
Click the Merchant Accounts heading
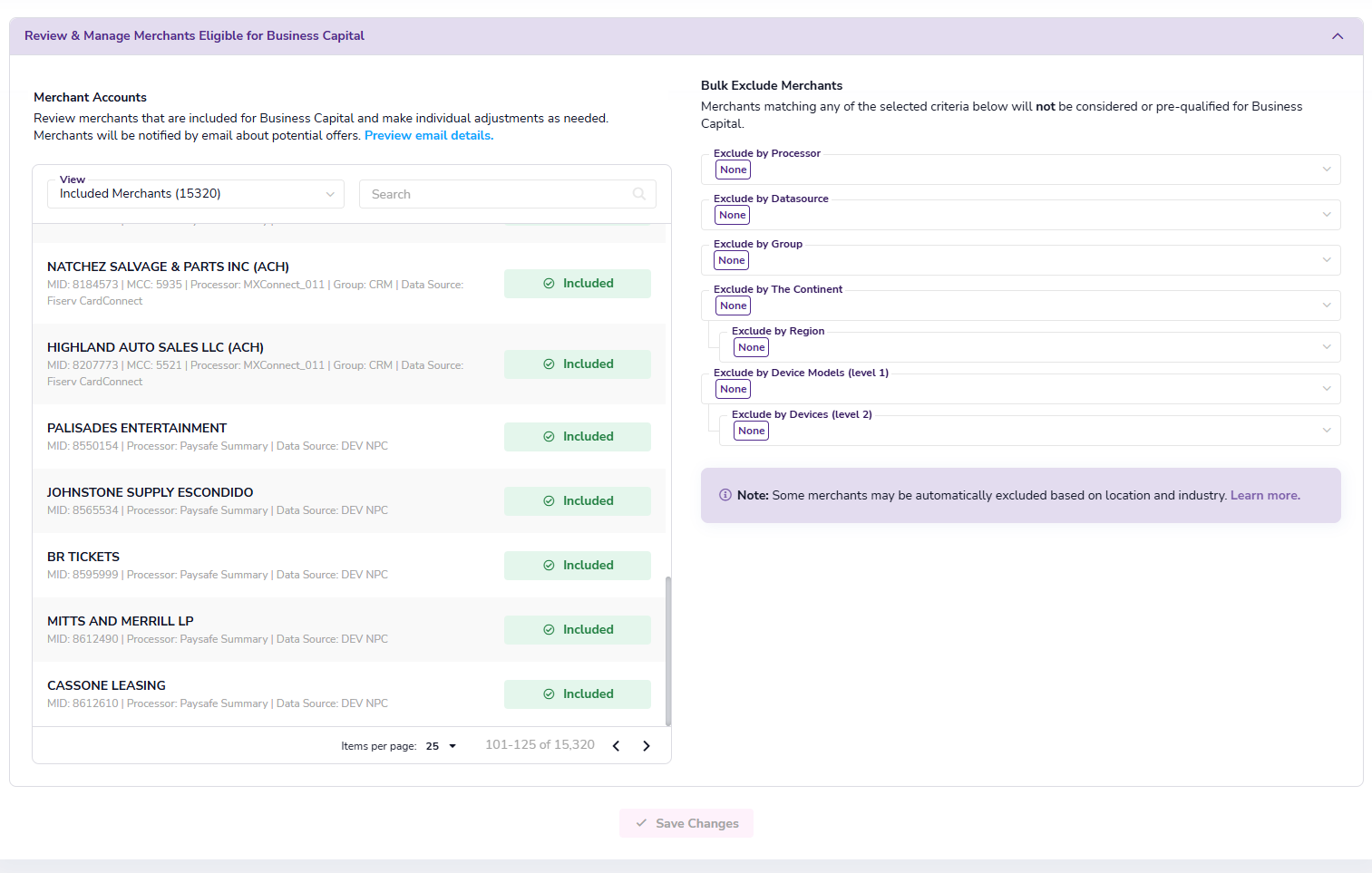pos(90,97)
